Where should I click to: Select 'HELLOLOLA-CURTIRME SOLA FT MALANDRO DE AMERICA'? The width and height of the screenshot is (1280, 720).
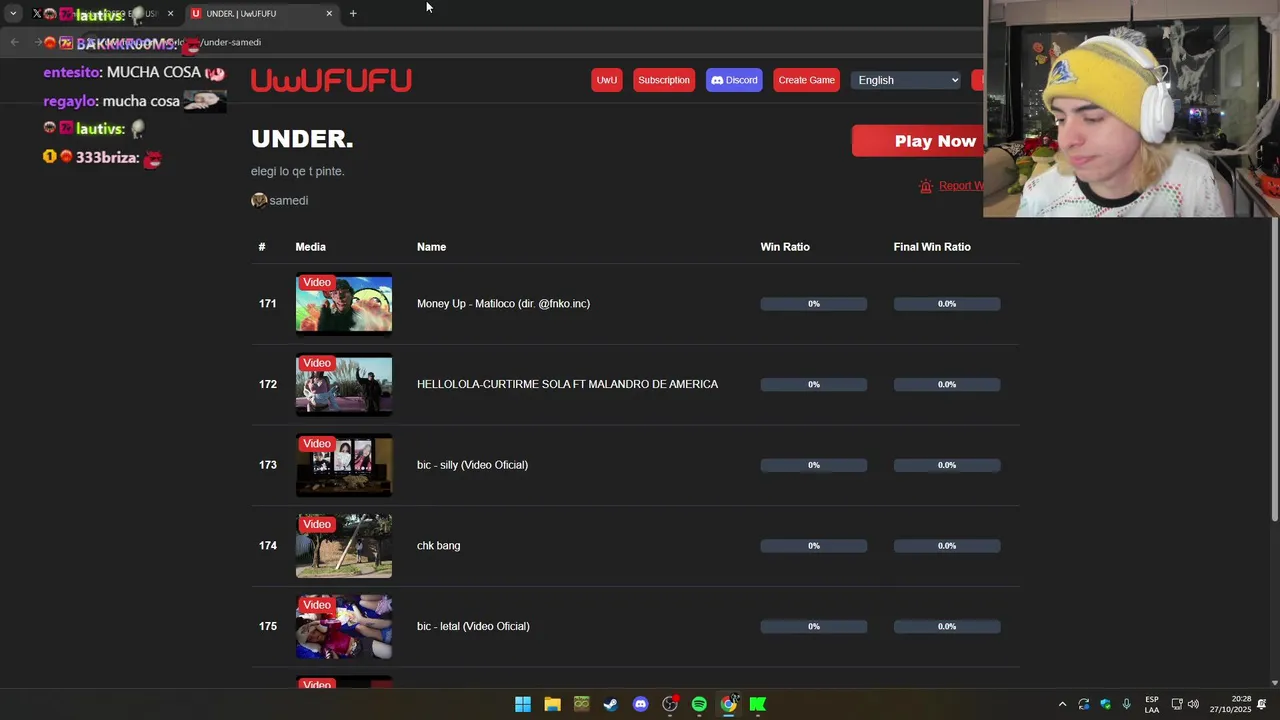(567, 385)
